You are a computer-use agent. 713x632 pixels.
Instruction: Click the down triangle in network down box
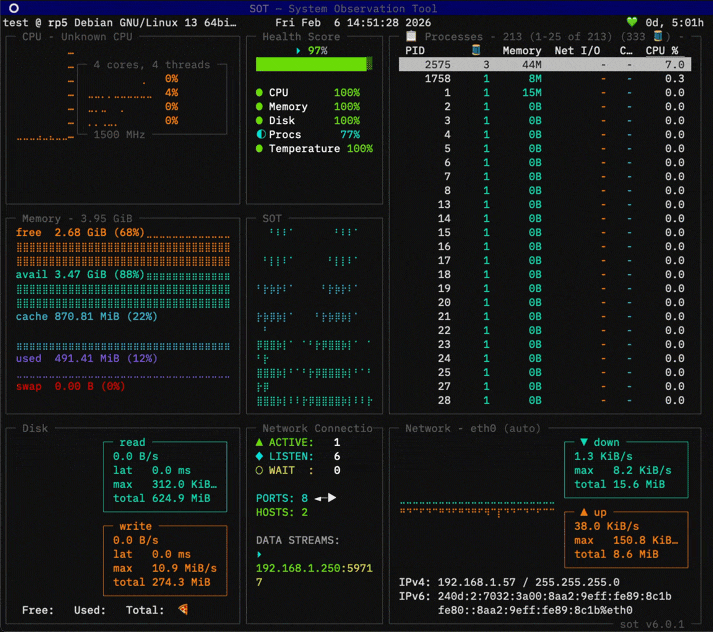pos(584,442)
